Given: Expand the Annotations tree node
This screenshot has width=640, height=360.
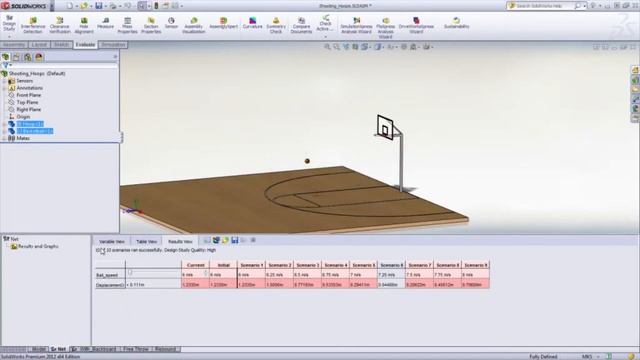Looking at the screenshot, I should [x=4, y=88].
